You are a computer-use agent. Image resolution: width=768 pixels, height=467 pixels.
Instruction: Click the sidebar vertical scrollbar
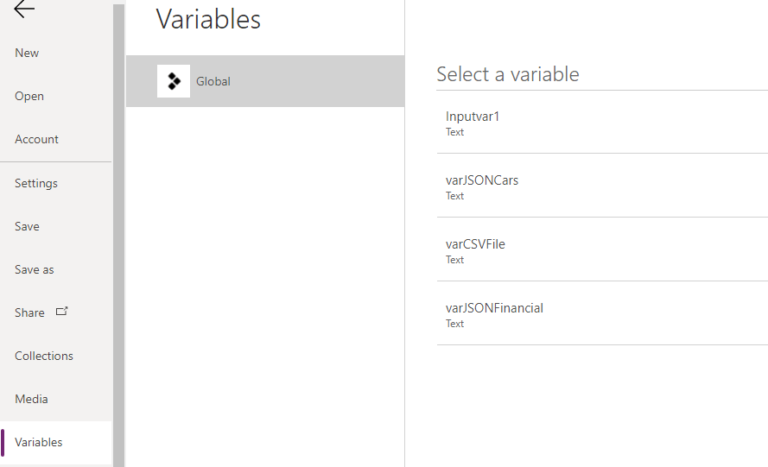[x=119, y=235]
